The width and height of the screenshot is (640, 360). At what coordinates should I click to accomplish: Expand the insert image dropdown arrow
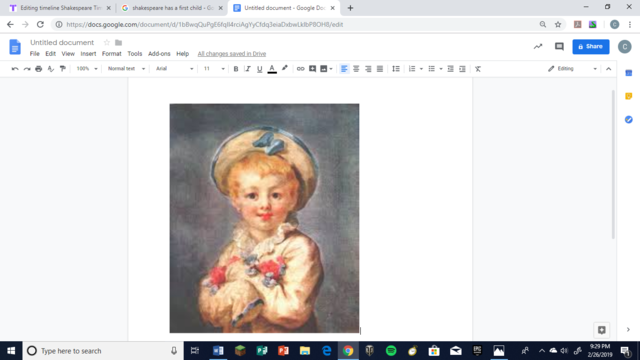pyautogui.click(x=331, y=69)
